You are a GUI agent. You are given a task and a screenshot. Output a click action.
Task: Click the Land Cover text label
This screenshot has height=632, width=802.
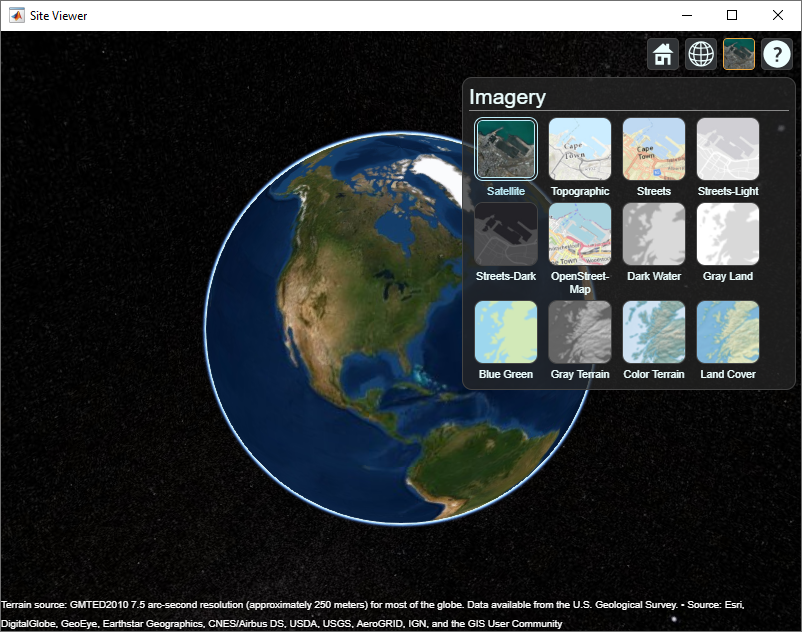(728, 374)
